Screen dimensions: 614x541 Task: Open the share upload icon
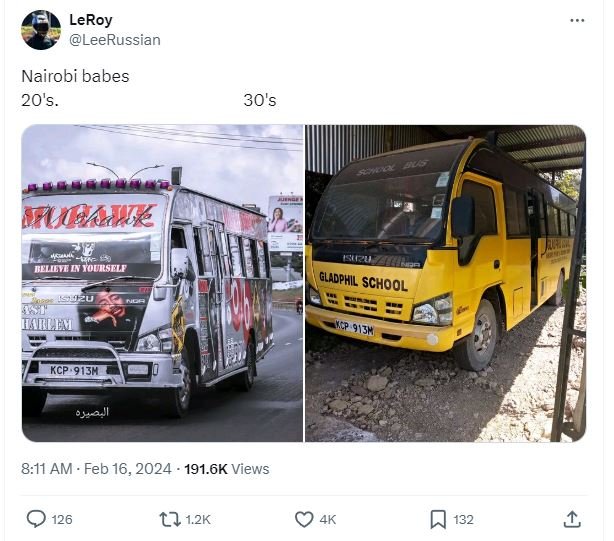572,519
